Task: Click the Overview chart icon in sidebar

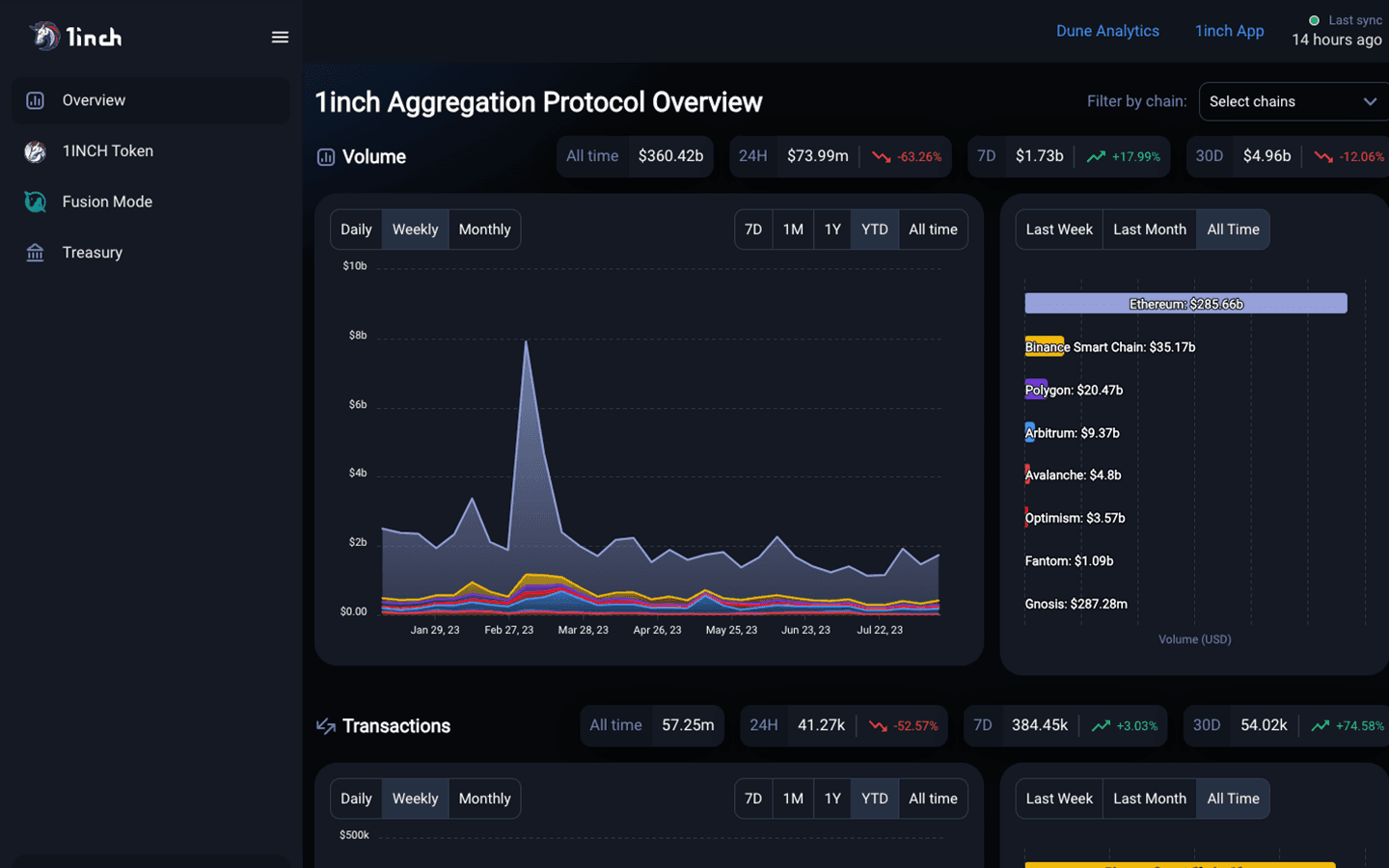Action: point(35,100)
